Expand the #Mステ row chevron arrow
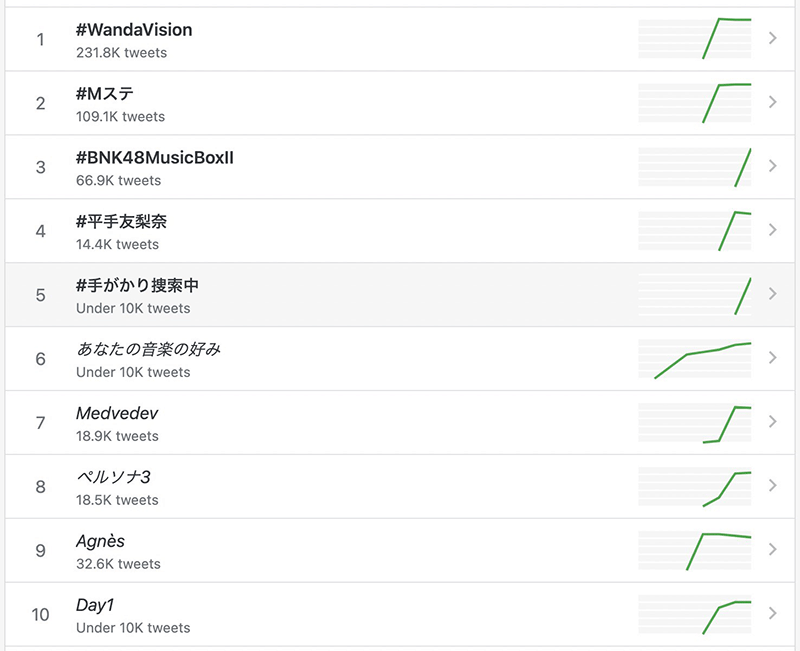Screen dimensions: 800x651 (x=772, y=102)
